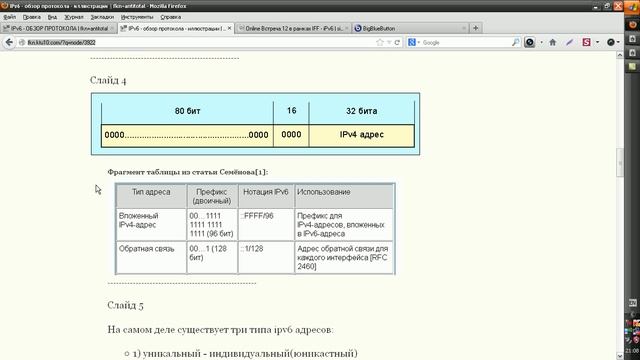Click the vertical scrollbar thumb

click(x=620, y=162)
